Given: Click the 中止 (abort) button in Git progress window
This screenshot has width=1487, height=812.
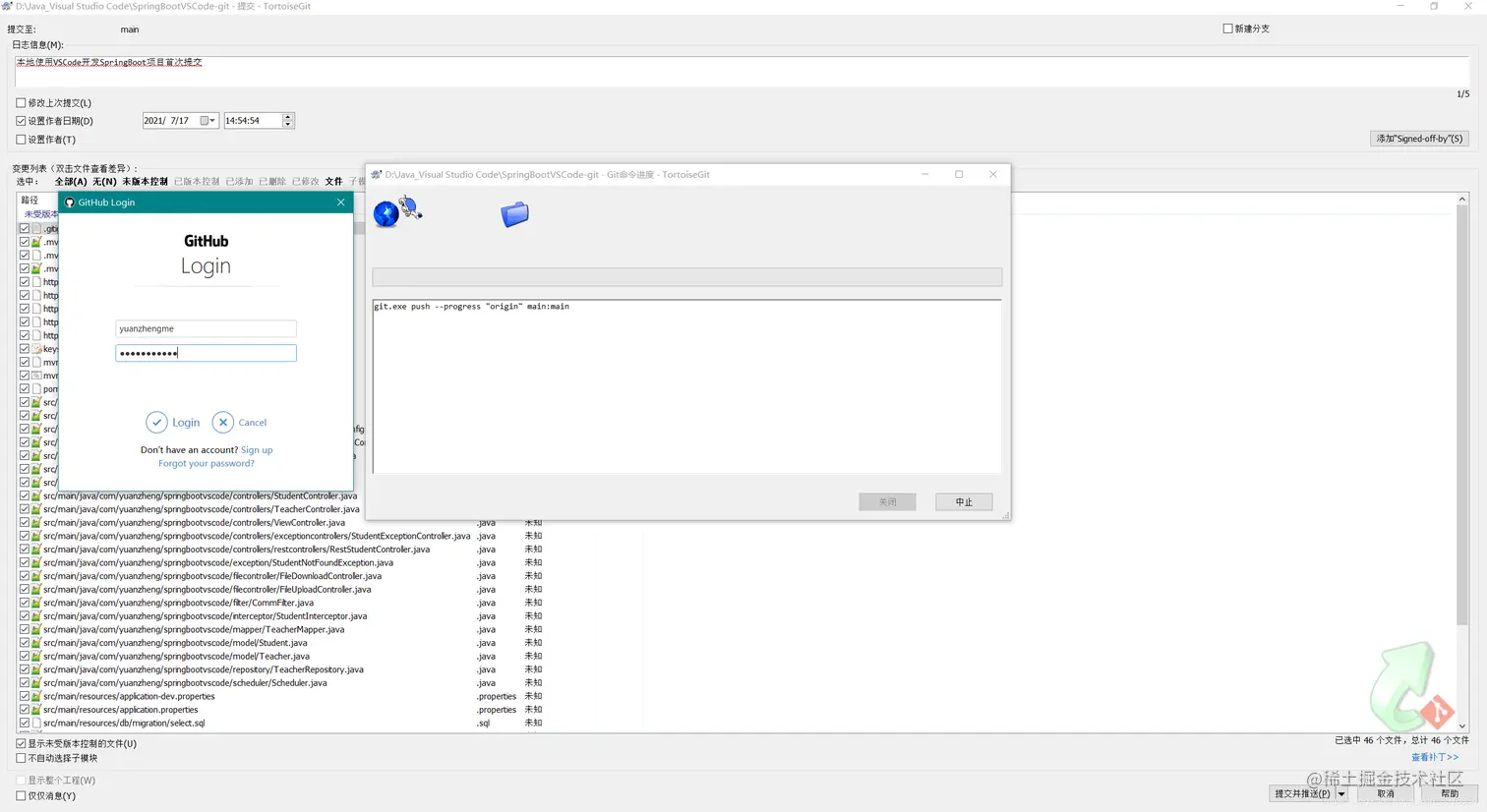Looking at the screenshot, I should [964, 502].
